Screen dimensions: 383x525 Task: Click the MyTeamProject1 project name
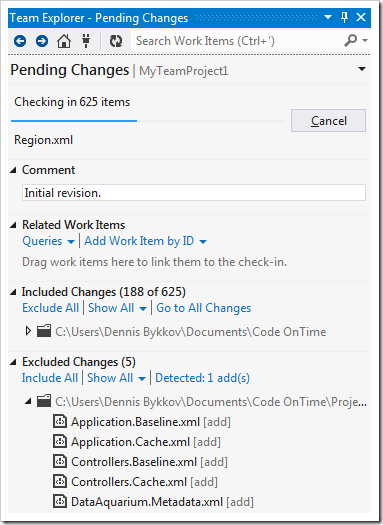183,71
